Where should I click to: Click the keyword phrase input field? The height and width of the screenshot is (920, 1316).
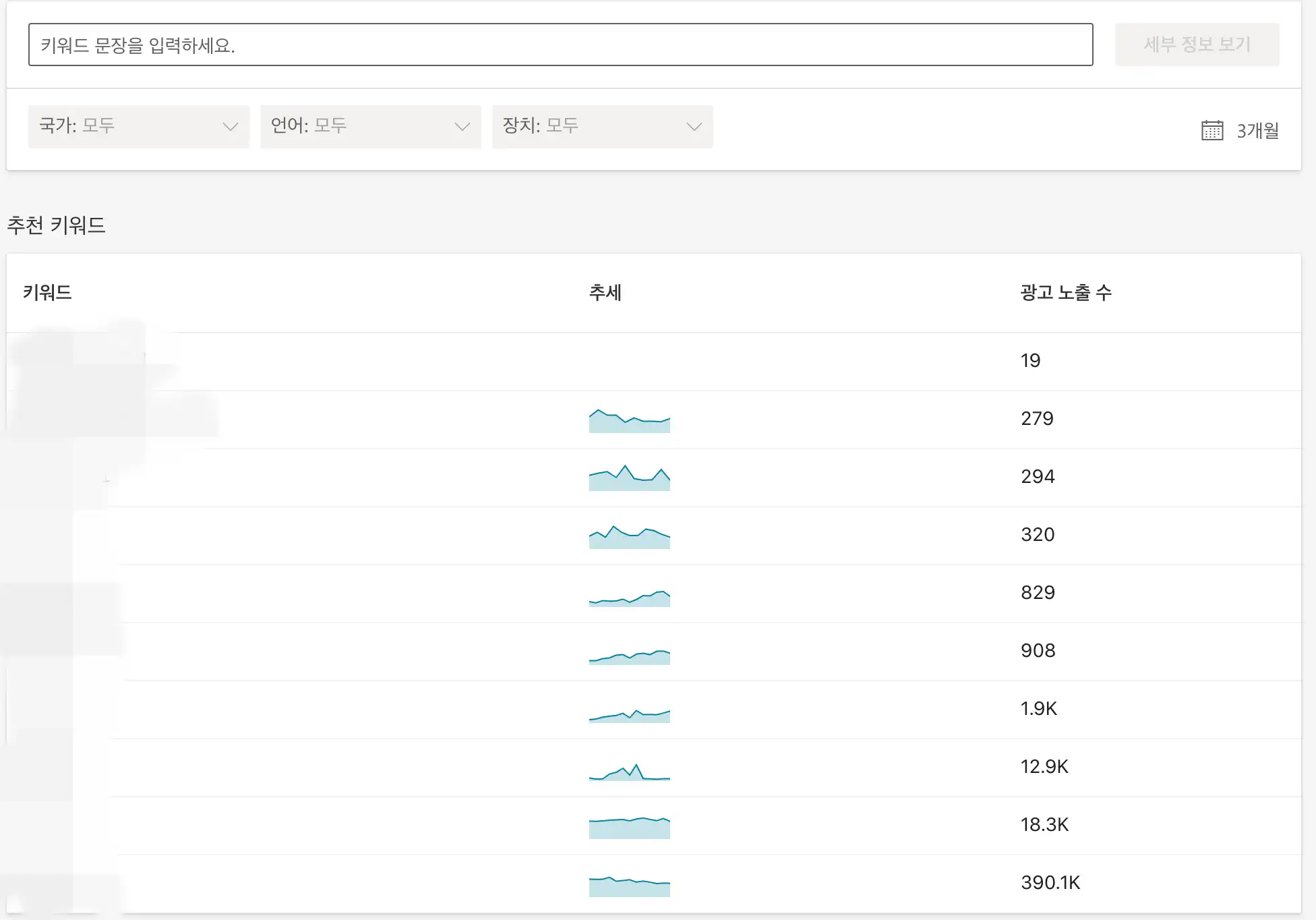pyautogui.click(x=560, y=45)
